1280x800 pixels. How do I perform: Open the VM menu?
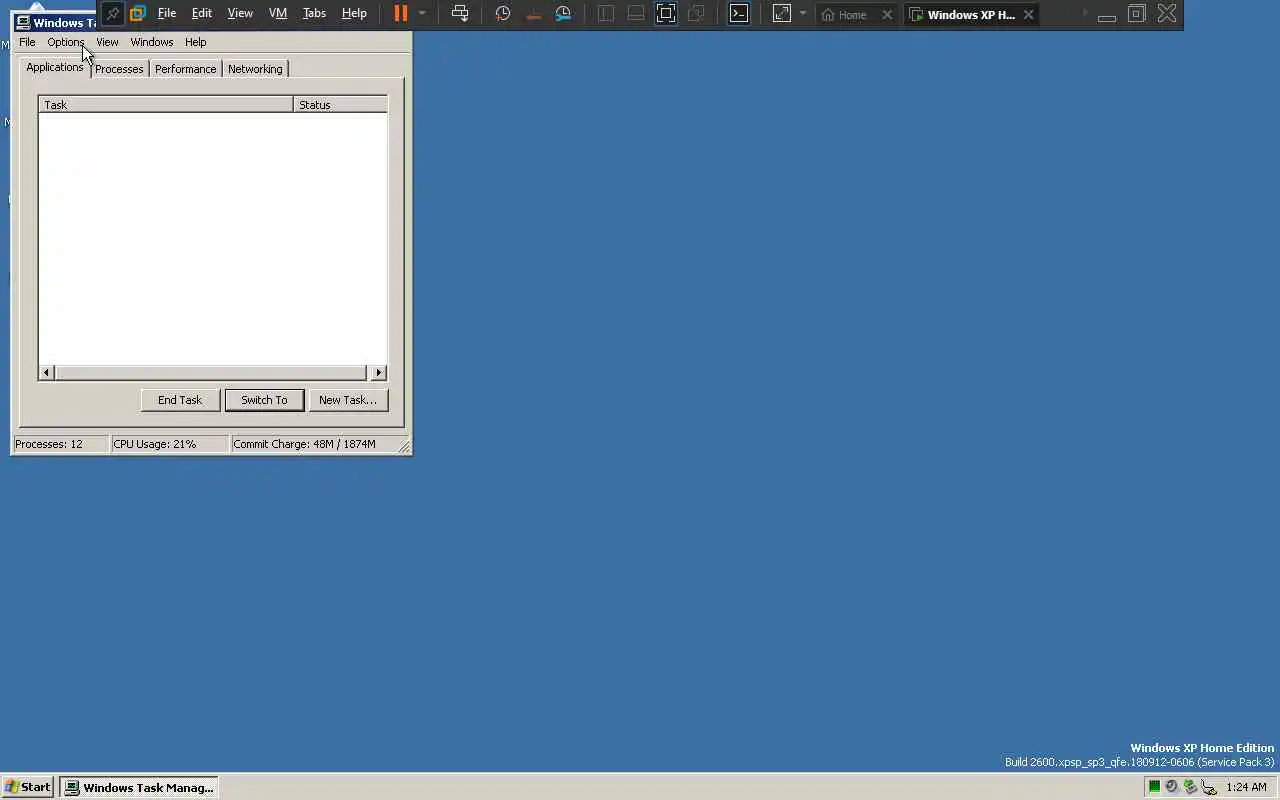point(278,14)
